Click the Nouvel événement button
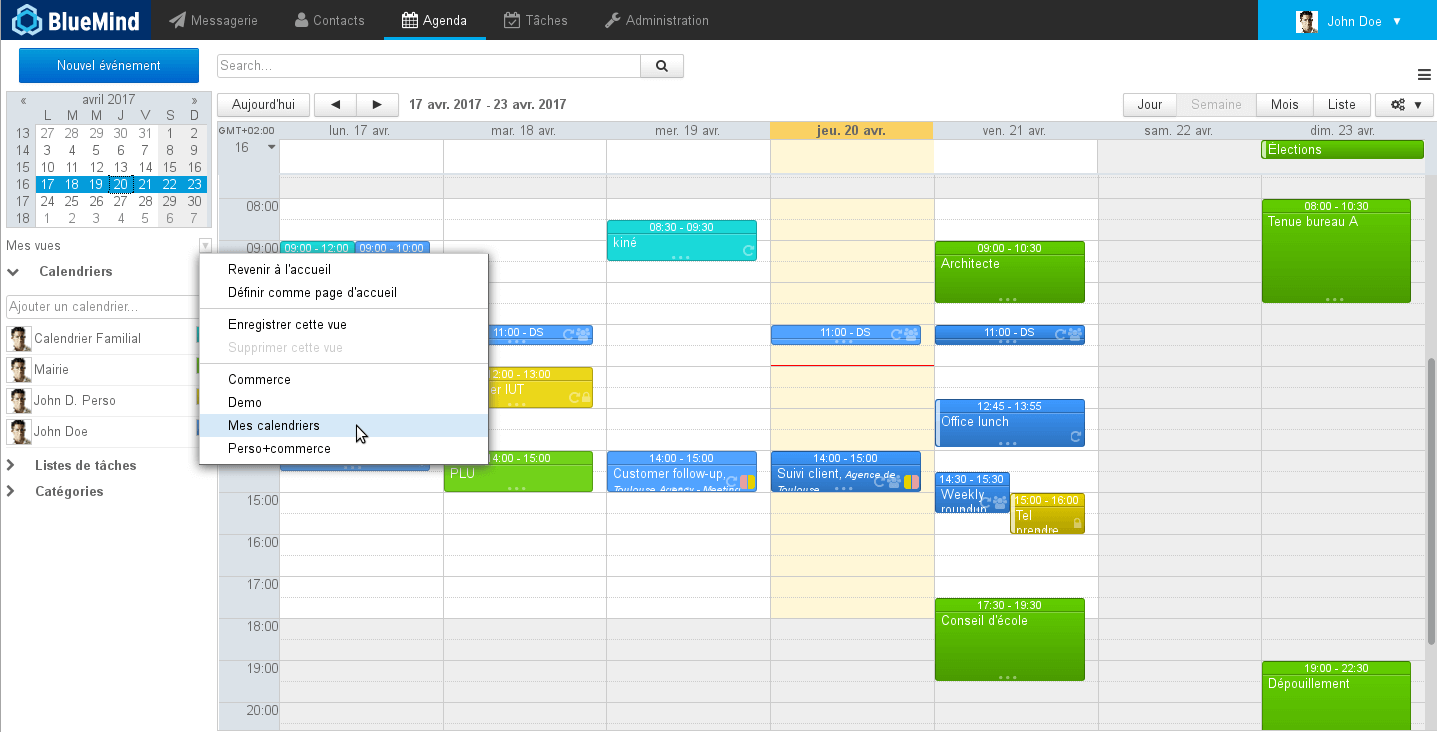 (109, 66)
